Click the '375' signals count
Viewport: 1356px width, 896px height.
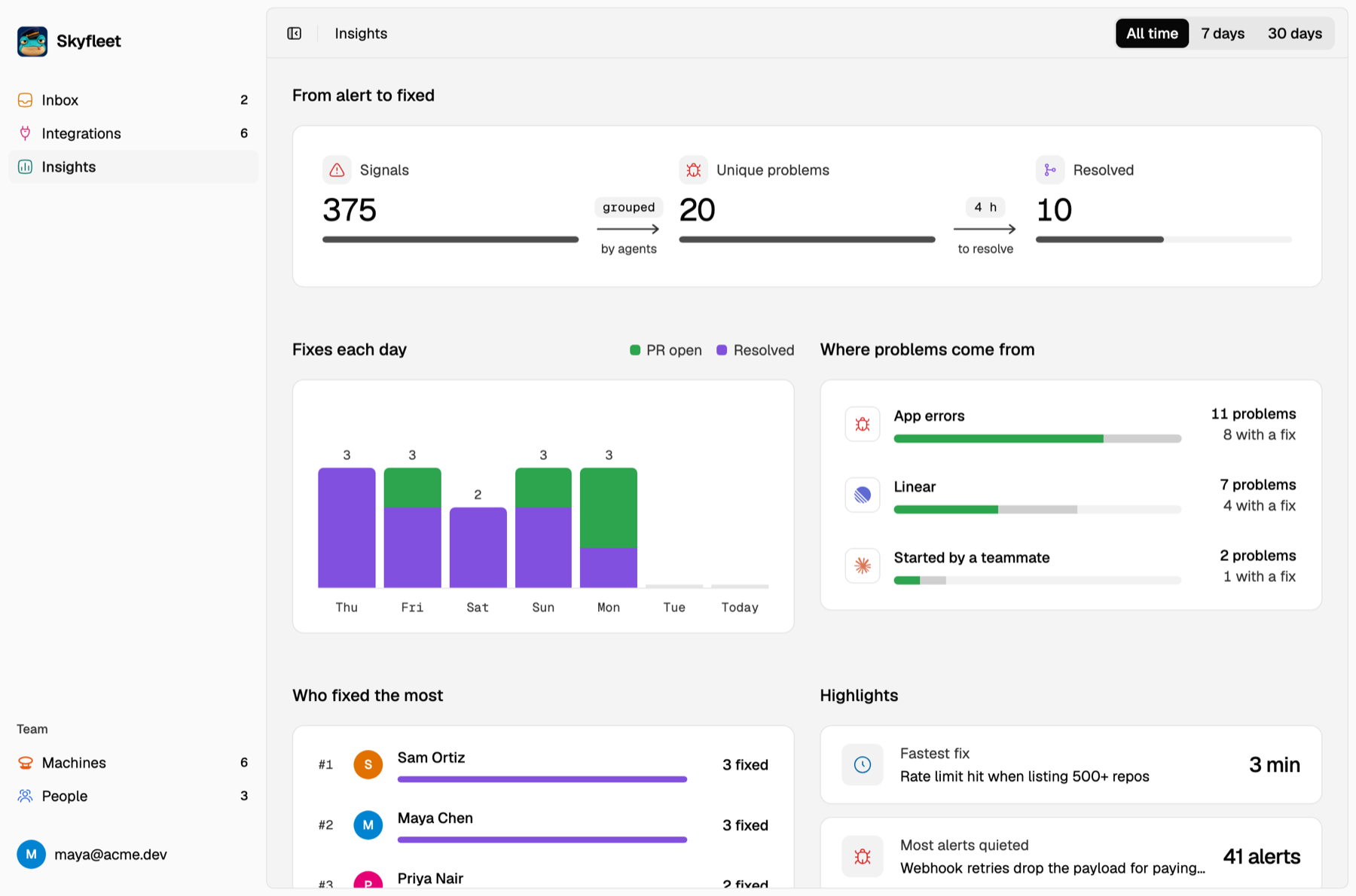coord(350,210)
